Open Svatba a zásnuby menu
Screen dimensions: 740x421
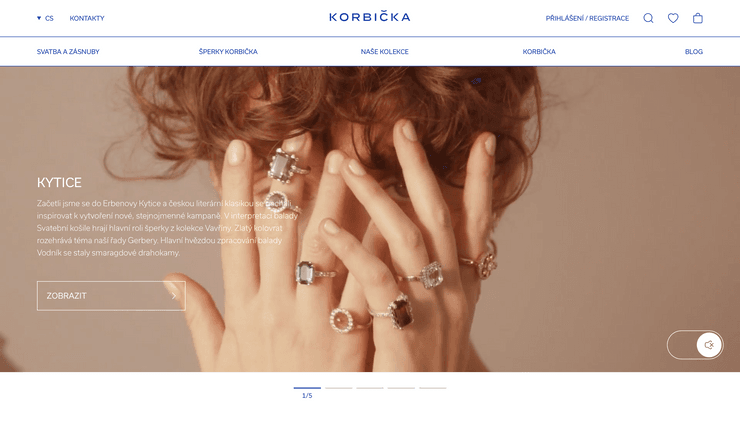pyautogui.click(x=68, y=51)
